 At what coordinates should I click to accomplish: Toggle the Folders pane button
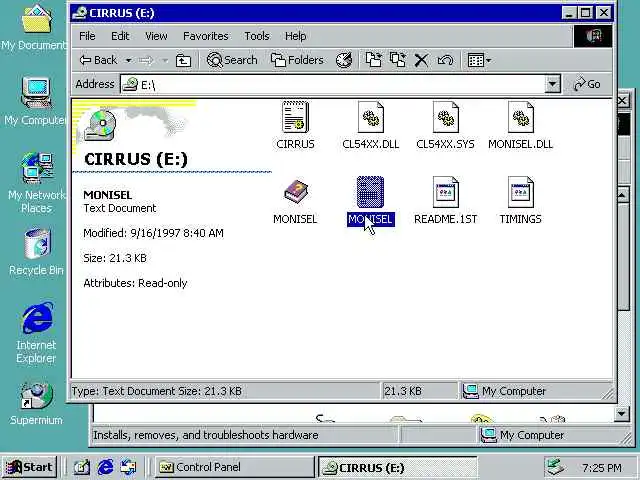pyautogui.click(x=297, y=60)
